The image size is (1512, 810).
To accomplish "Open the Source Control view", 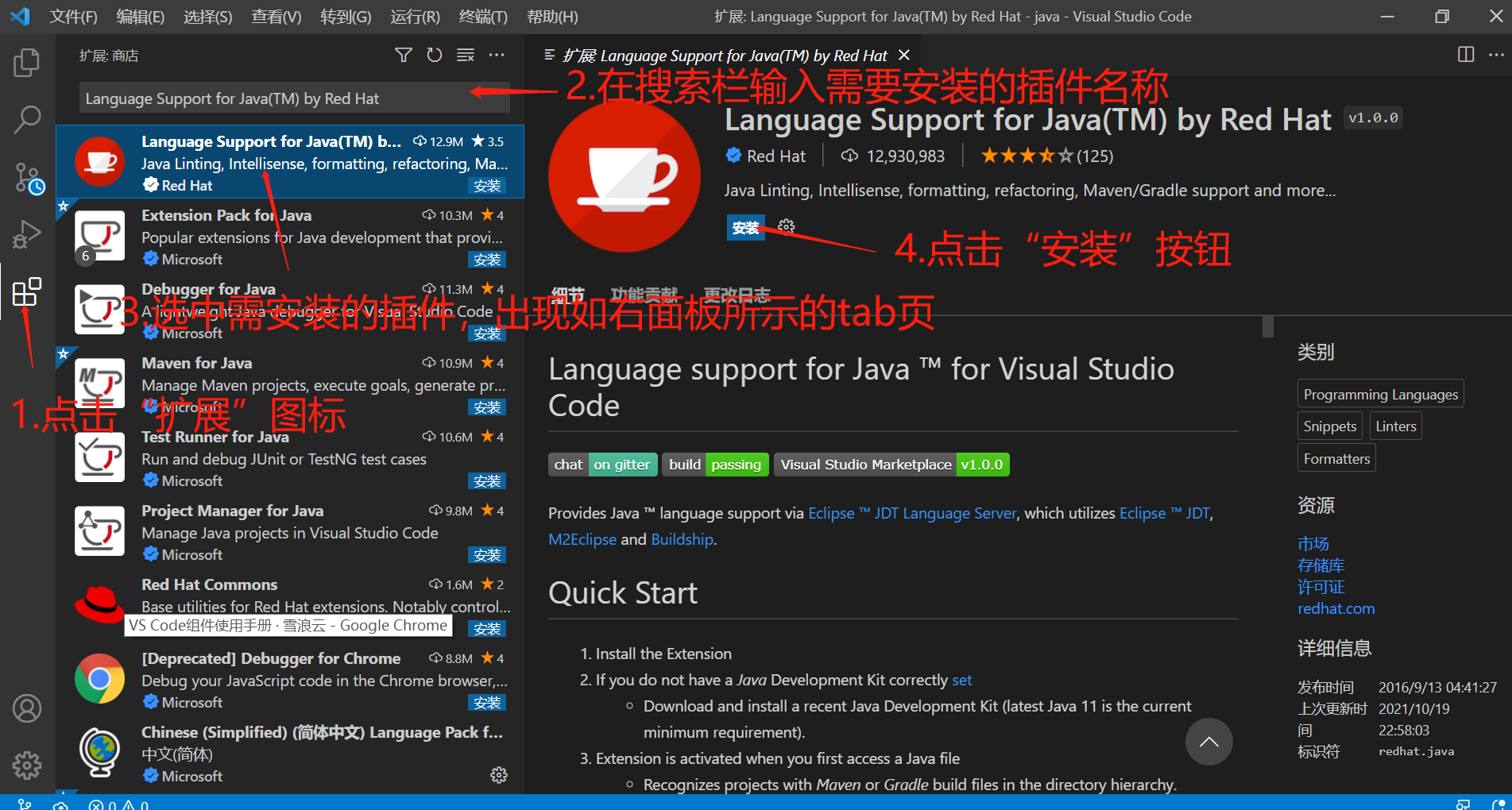I will point(27,178).
